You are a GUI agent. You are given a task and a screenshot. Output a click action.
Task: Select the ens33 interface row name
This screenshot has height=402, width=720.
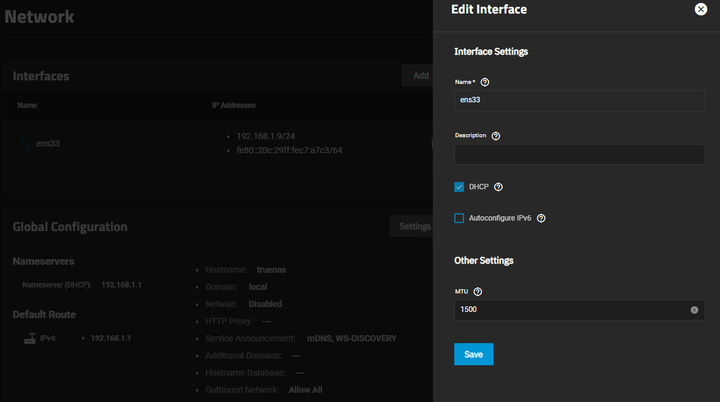coord(48,143)
